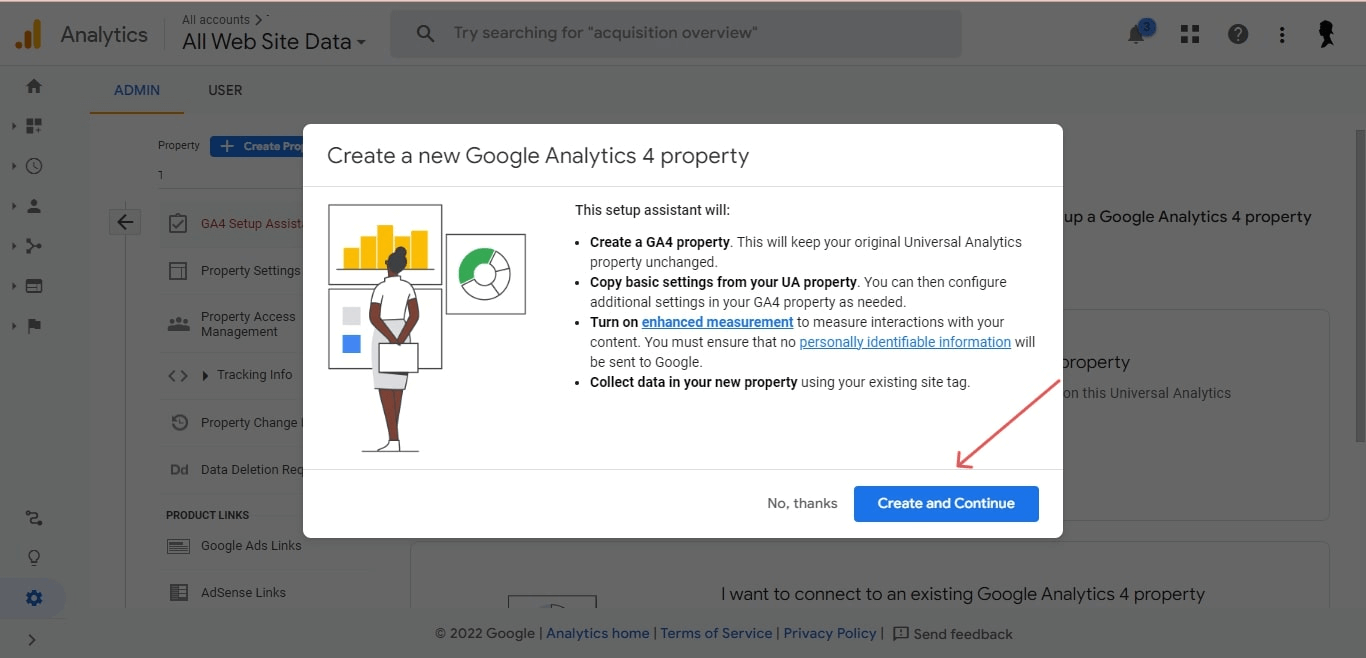The height and width of the screenshot is (658, 1366).
Task: Open the personally identifiable information link
Action: pyautogui.click(x=905, y=342)
